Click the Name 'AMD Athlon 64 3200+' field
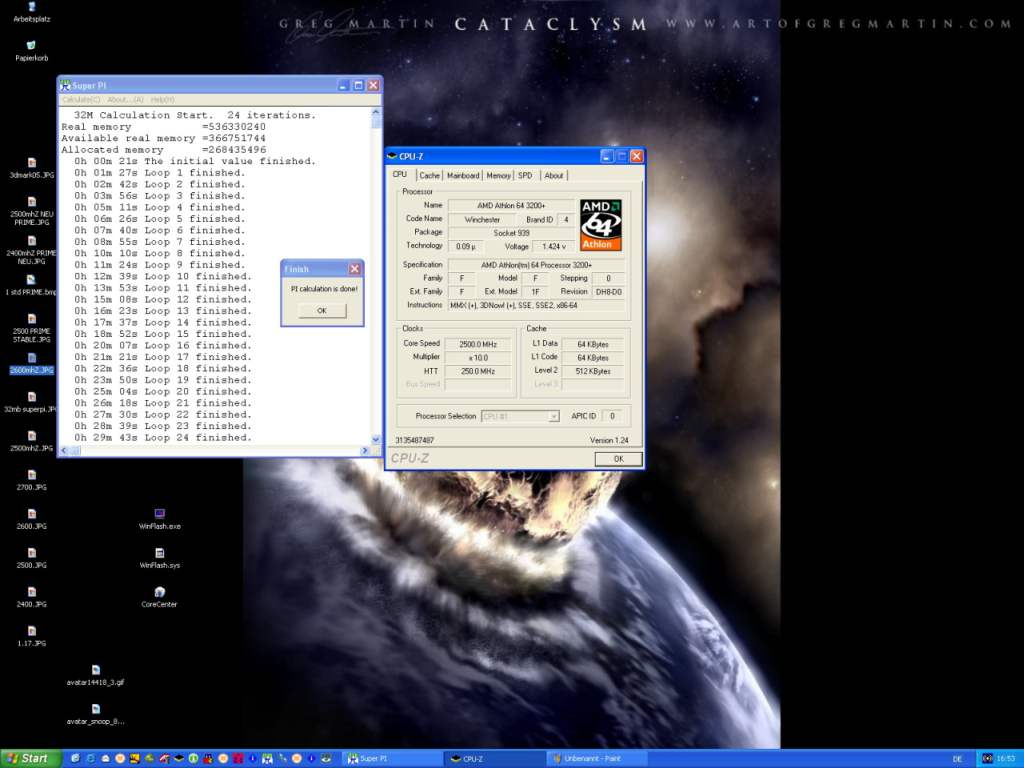The height and width of the screenshot is (768, 1024). pos(511,206)
